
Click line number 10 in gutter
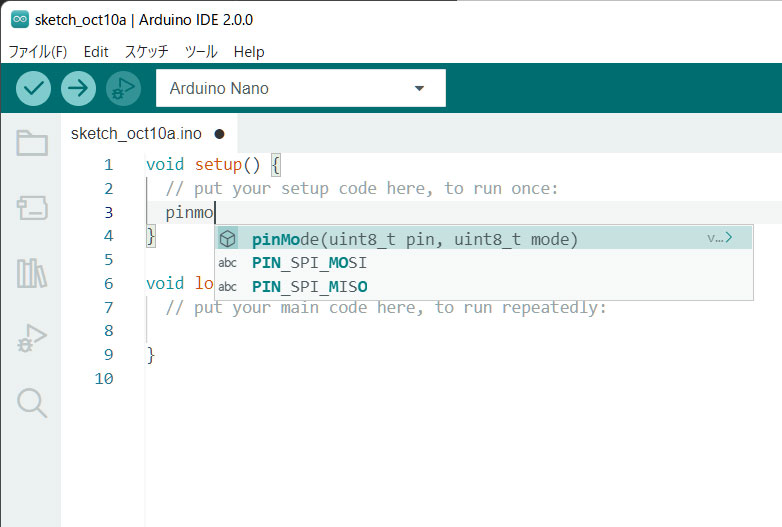(104, 379)
